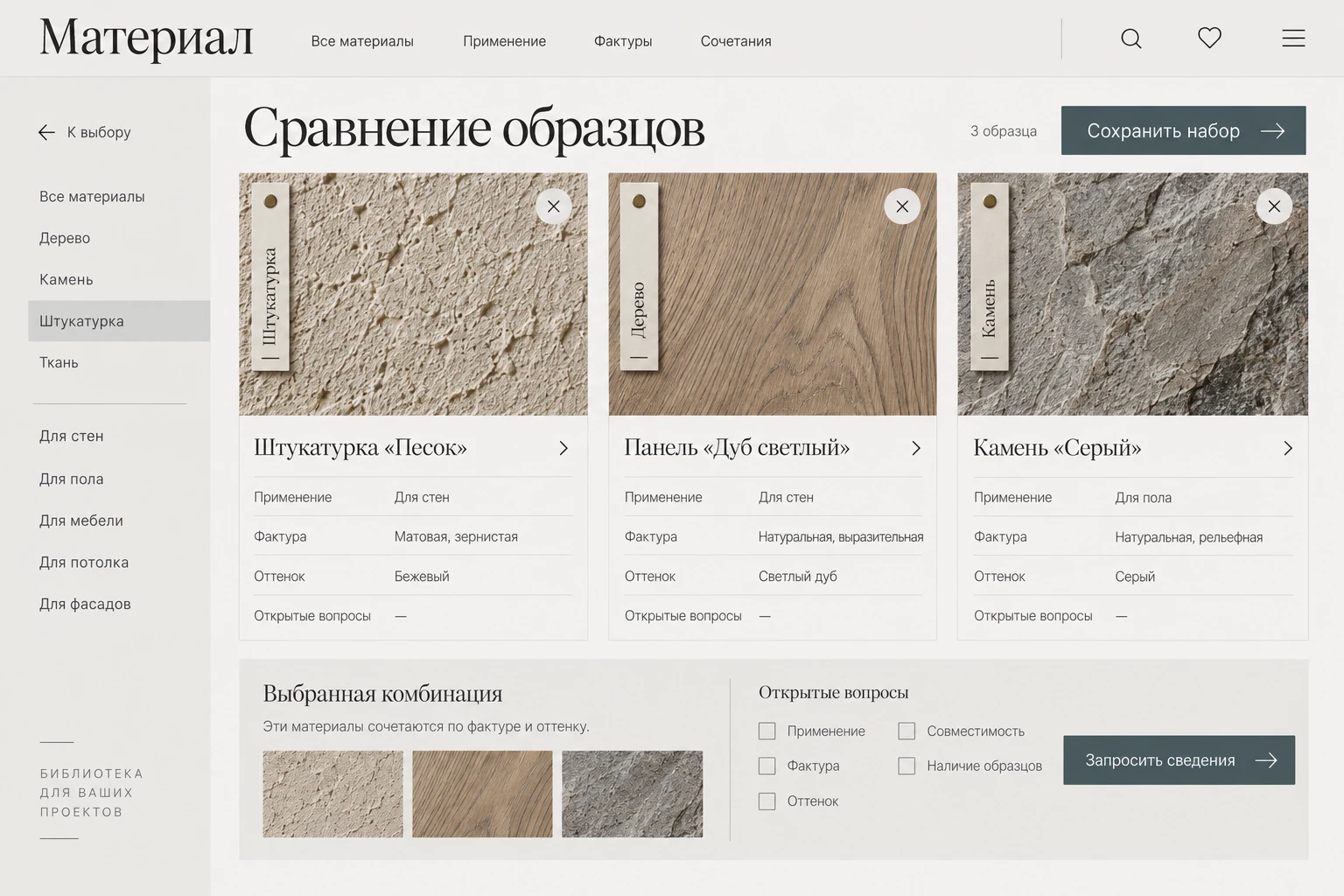This screenshot has height=896, width=1344.
Task: Click the Штукатурка «Песок» card title
Action: [x=360, y=447]
